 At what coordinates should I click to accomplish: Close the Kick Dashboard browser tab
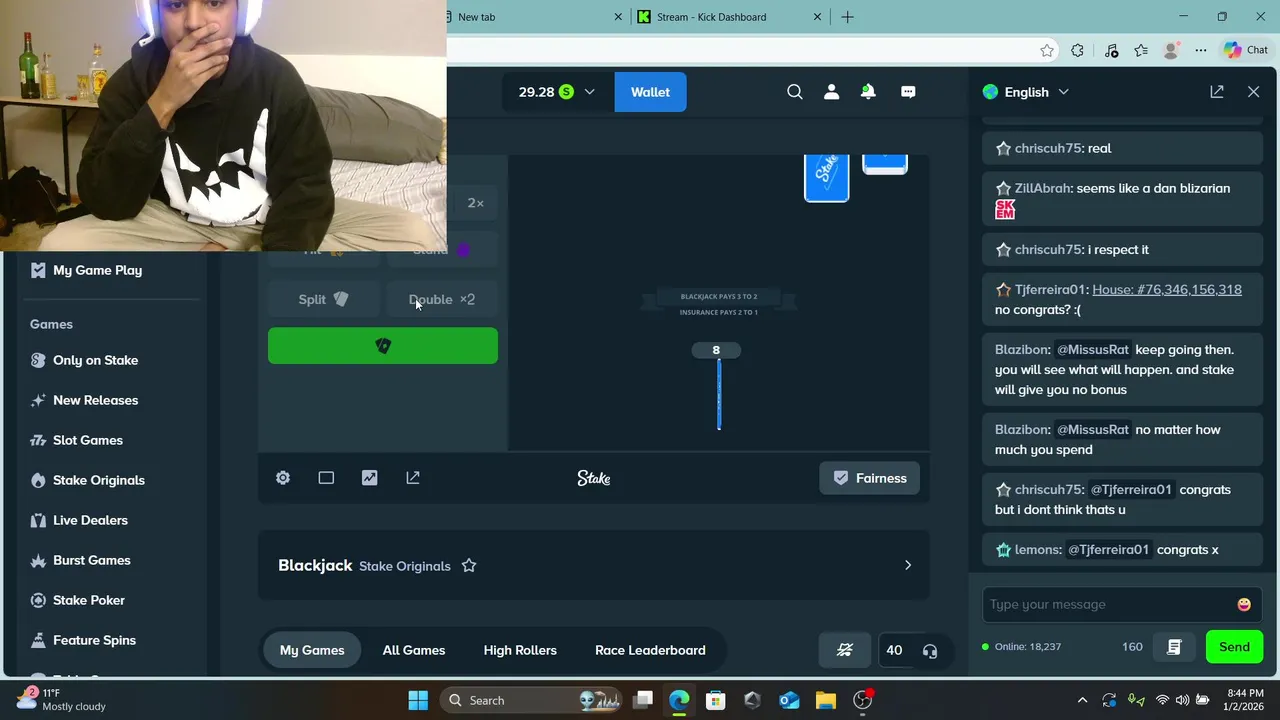817,17
